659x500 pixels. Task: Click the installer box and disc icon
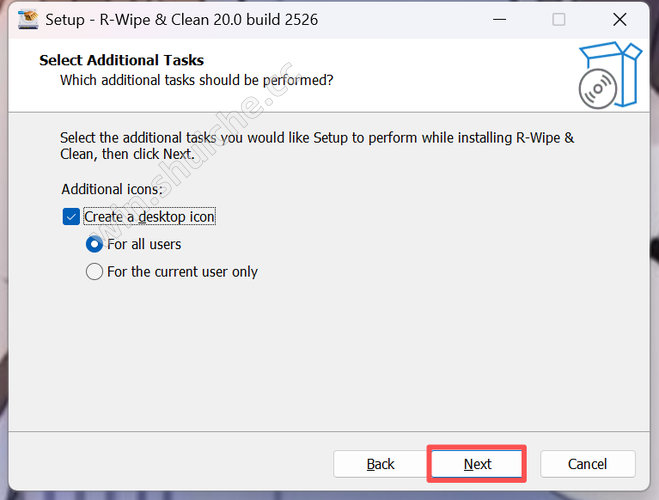pyautogui.click(x=609, y=74)
